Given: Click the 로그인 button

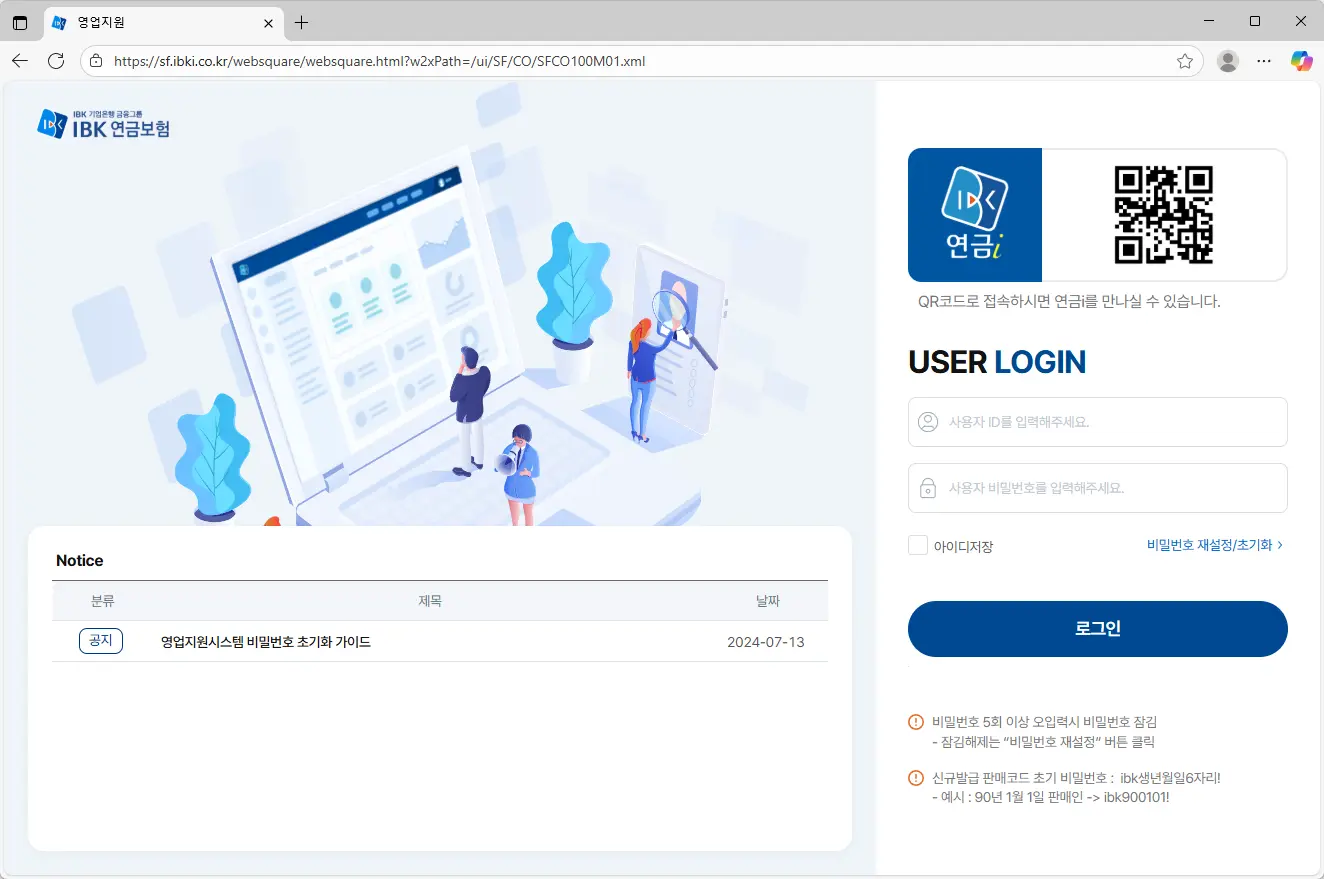Looking at the screenshot, I should tap(1097, 629).
